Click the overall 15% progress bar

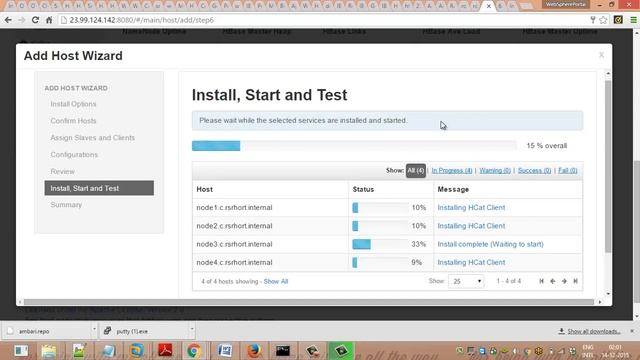[x=354, y=146]
